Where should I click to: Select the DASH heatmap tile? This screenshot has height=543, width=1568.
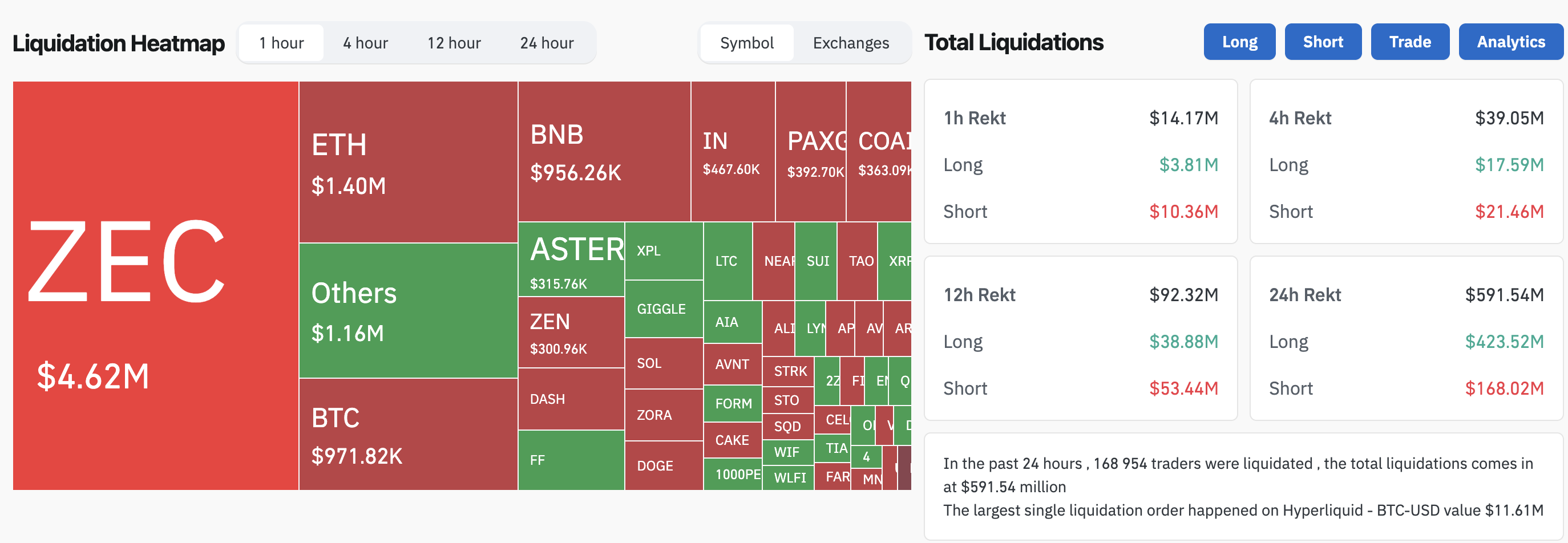[x=571, y=399]
